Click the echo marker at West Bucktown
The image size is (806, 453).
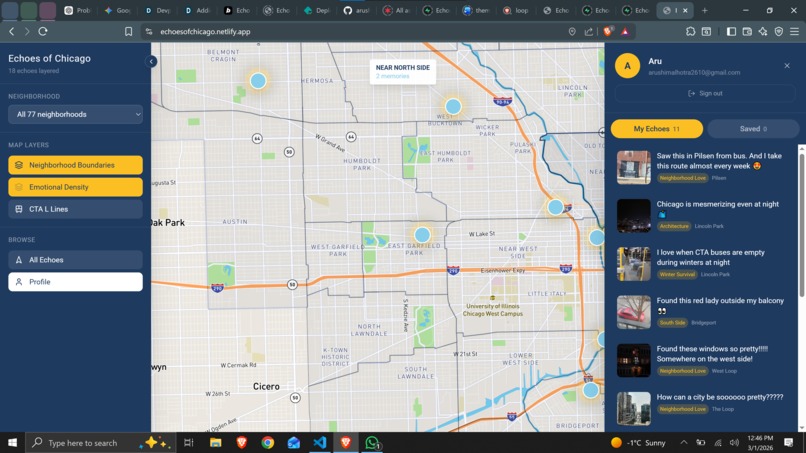[453, 106]
